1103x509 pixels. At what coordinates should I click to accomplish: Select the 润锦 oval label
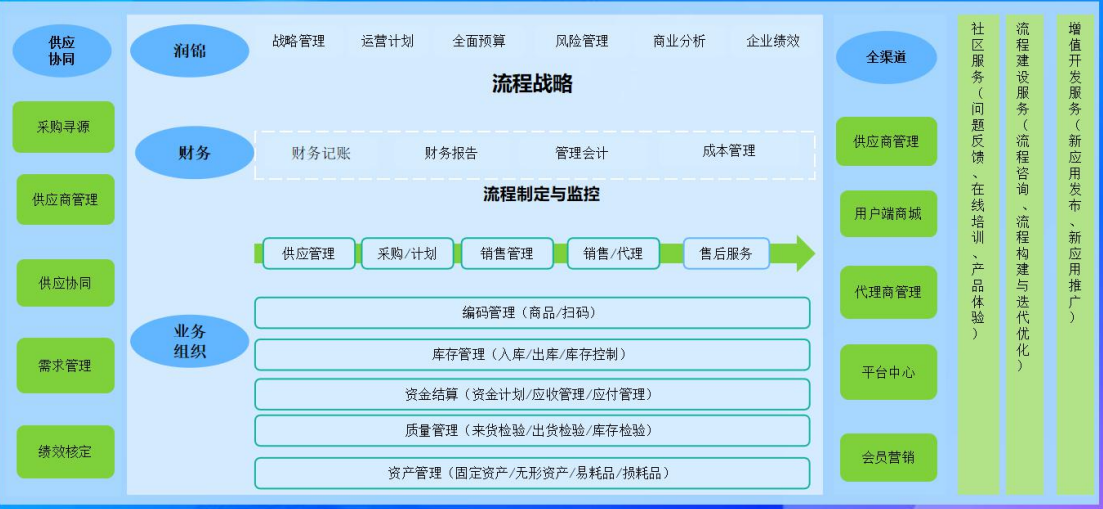190,51
